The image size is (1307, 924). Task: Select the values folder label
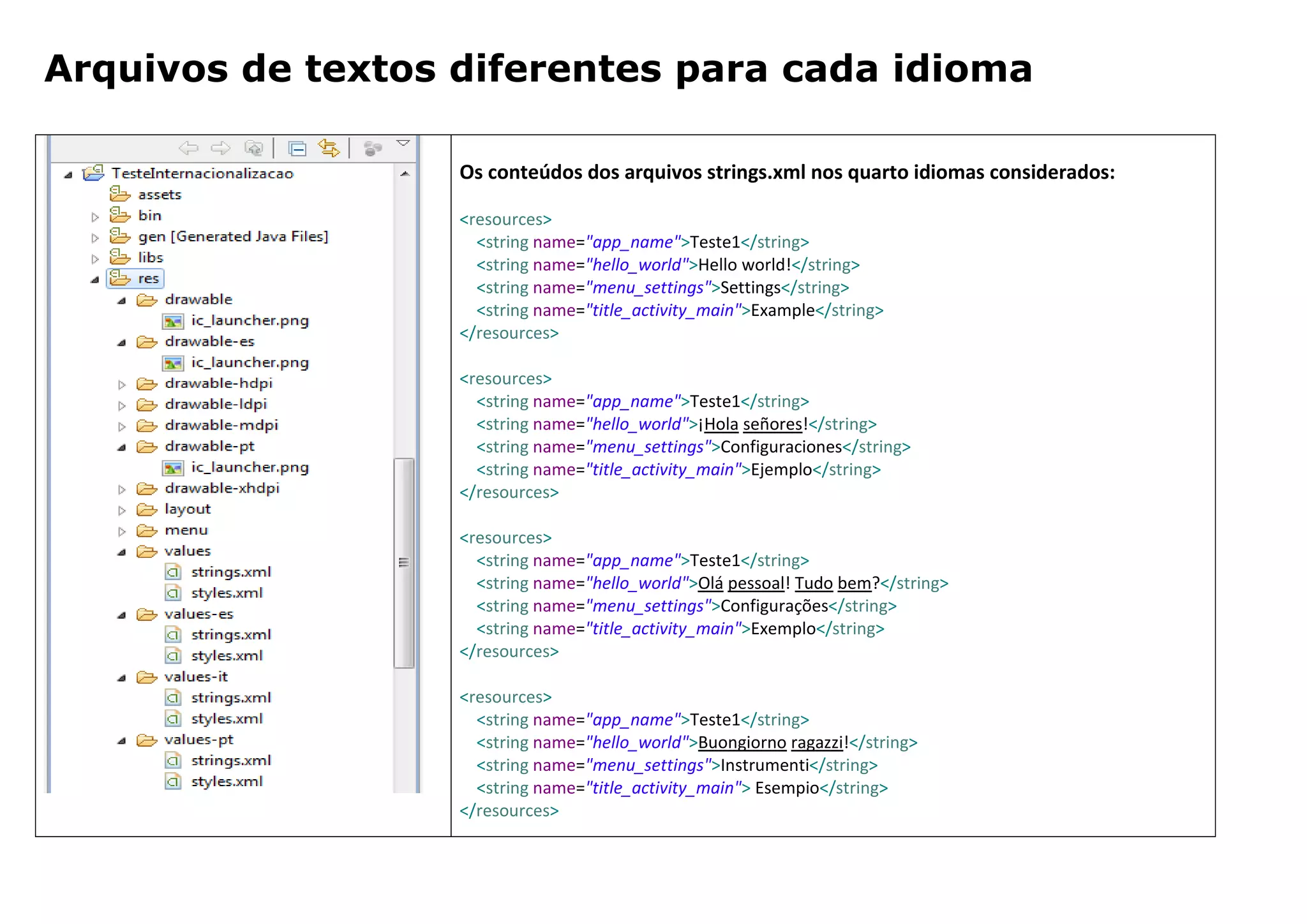(x=188, y=551)
